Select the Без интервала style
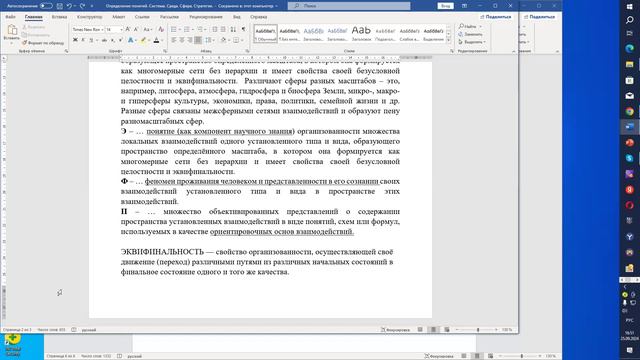The image size is (640, 360). click(x=289, y=33)
